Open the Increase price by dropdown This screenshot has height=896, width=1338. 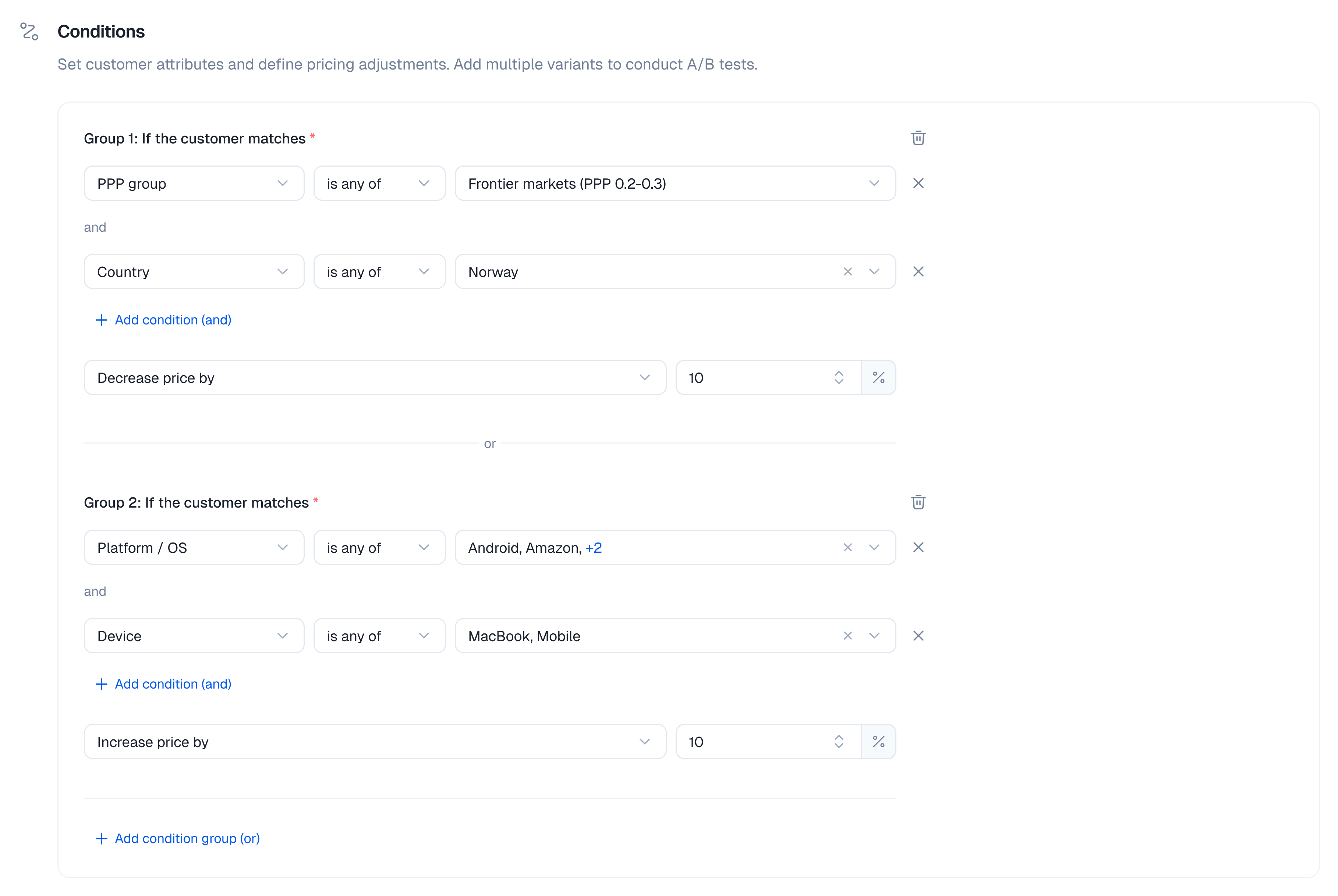pyautogui.click(x=374, y=742)
